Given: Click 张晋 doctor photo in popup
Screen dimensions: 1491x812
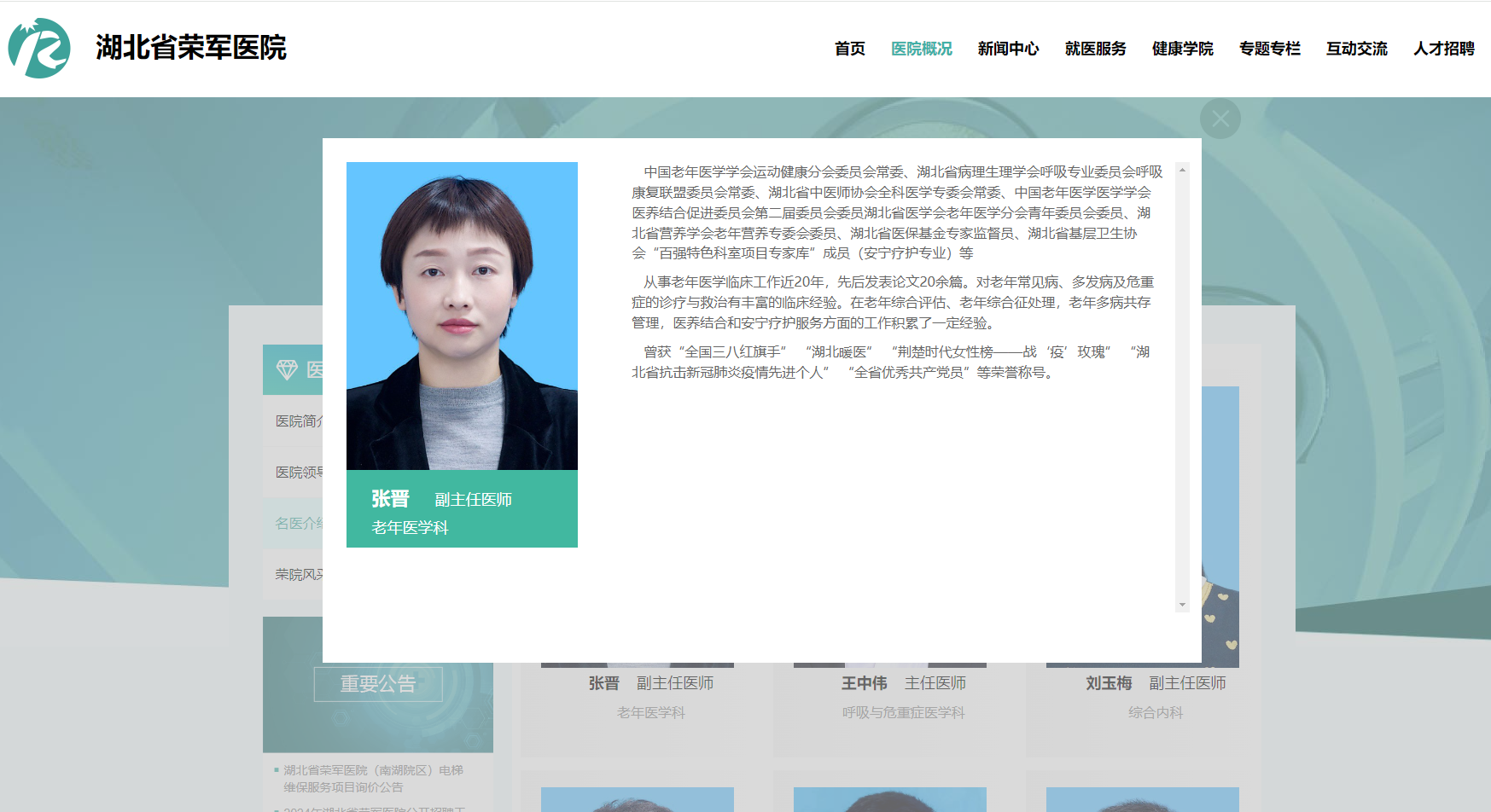Looking at the screenshot, I should coord(462,316).
